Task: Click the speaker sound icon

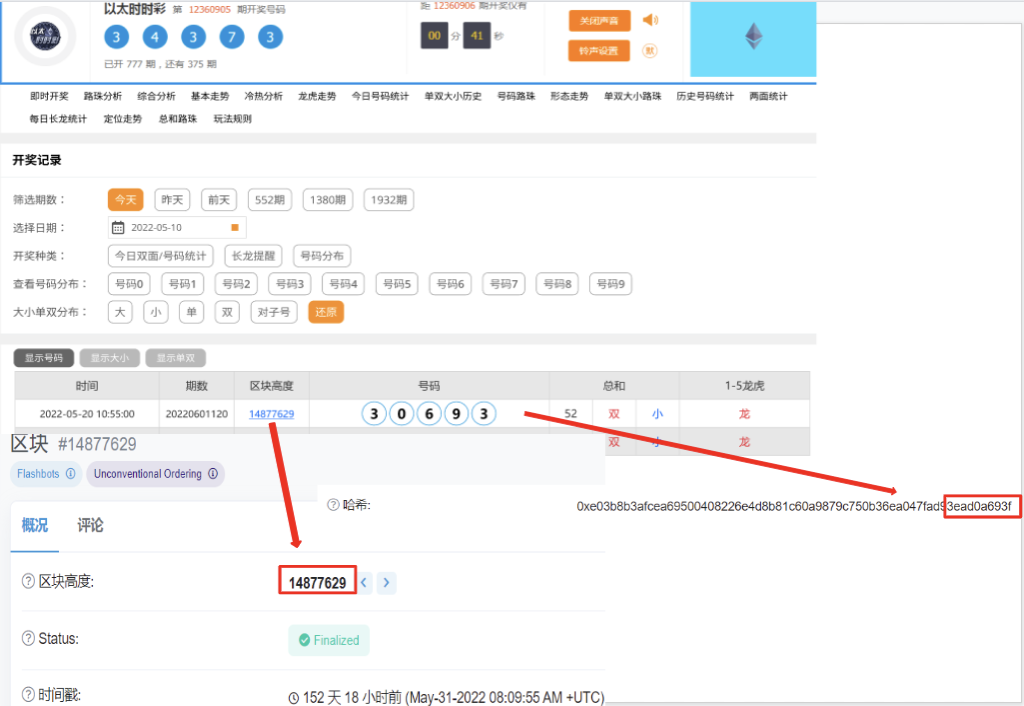Action: [650, 20]
